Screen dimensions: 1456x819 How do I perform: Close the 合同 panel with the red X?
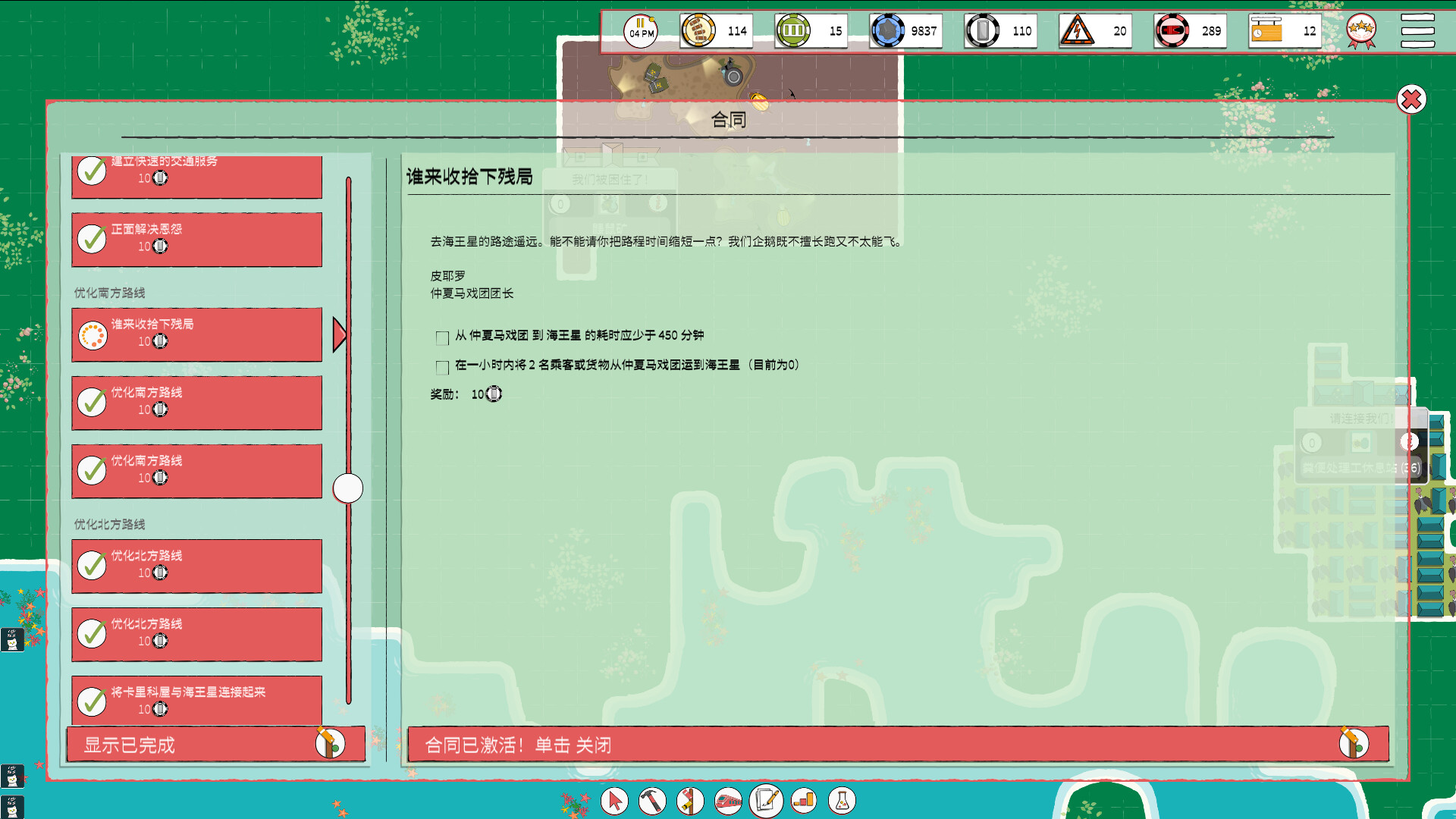(1411, 99)
